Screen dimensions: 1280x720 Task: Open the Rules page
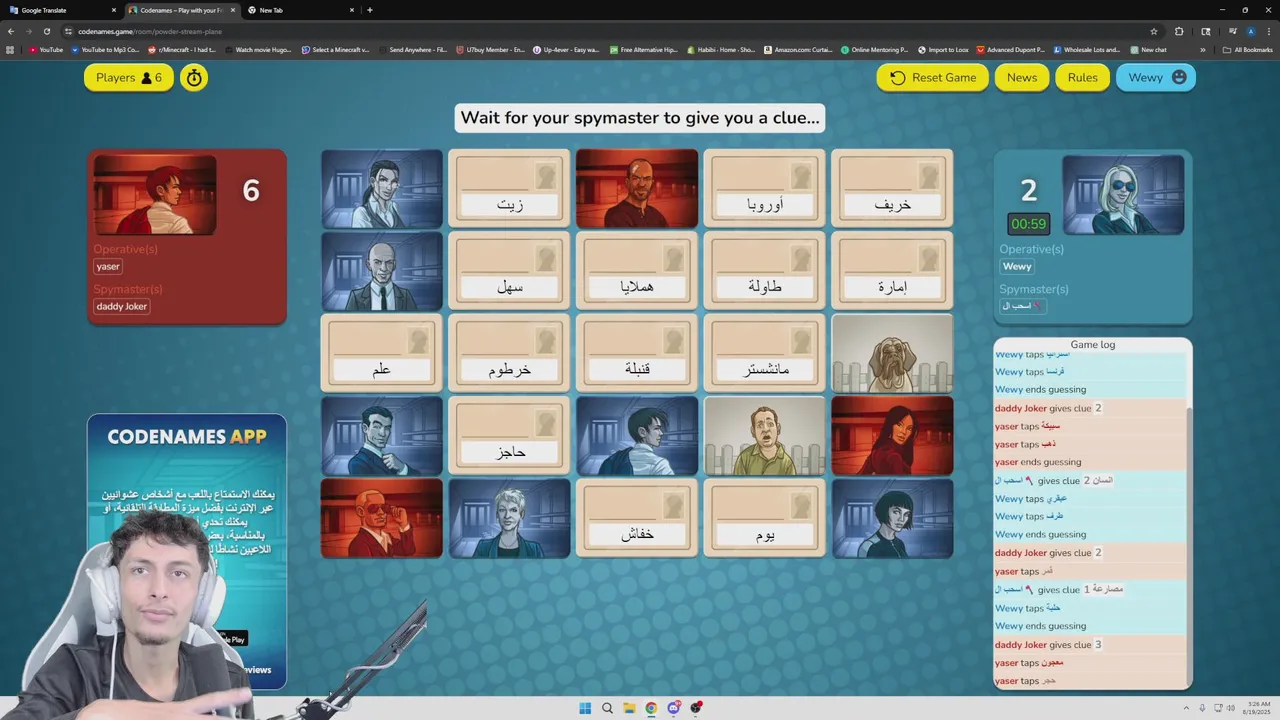1083,77
